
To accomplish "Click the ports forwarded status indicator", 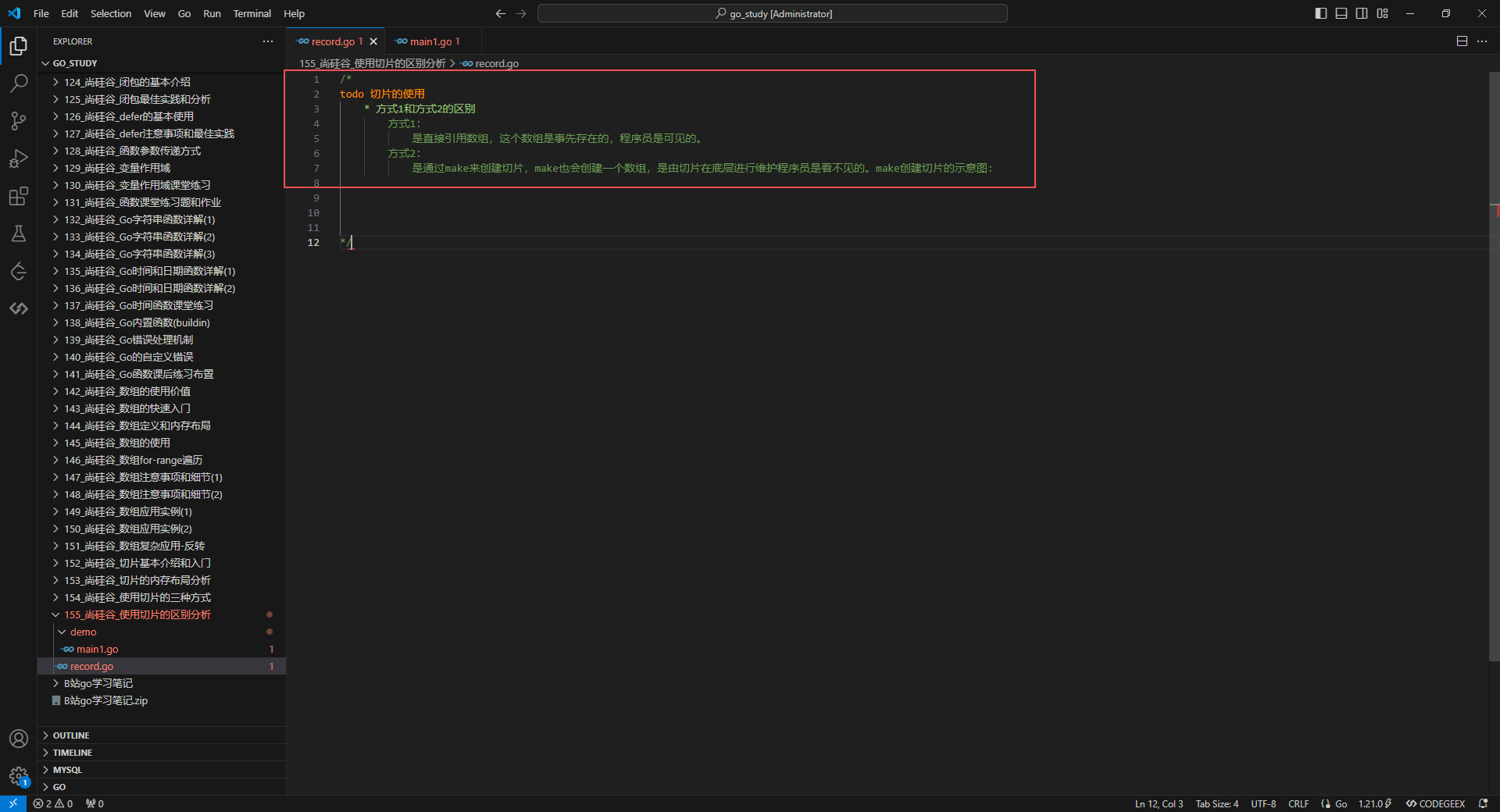I will [95, 803].
